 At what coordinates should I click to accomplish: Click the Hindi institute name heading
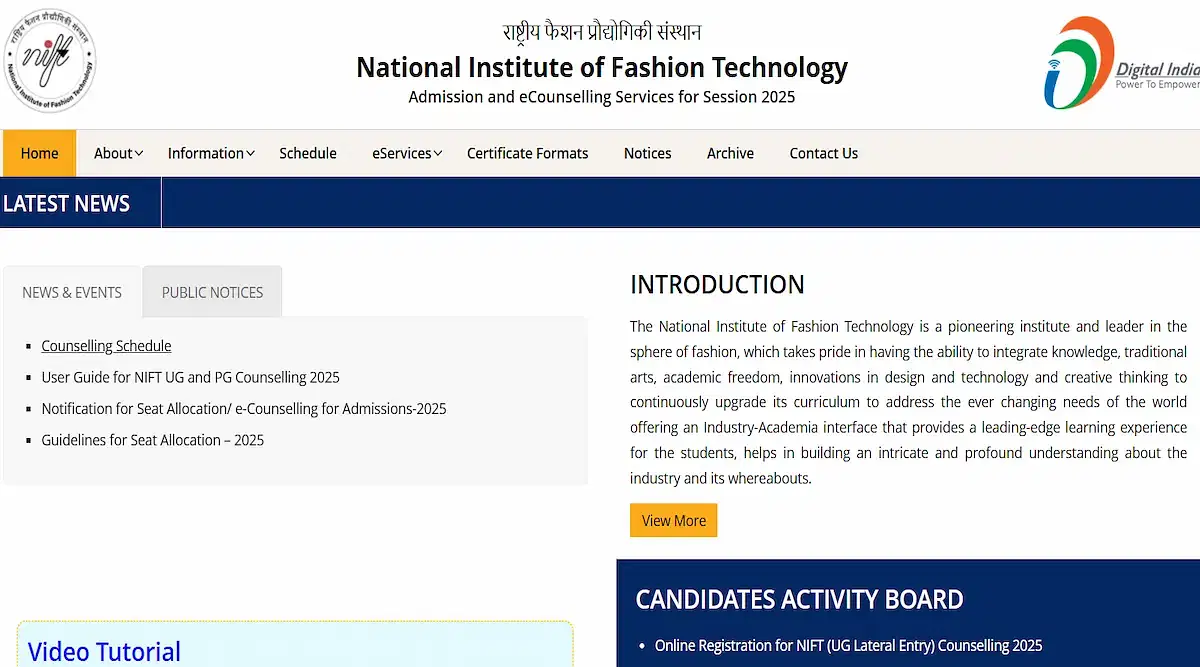coord(602,31)
